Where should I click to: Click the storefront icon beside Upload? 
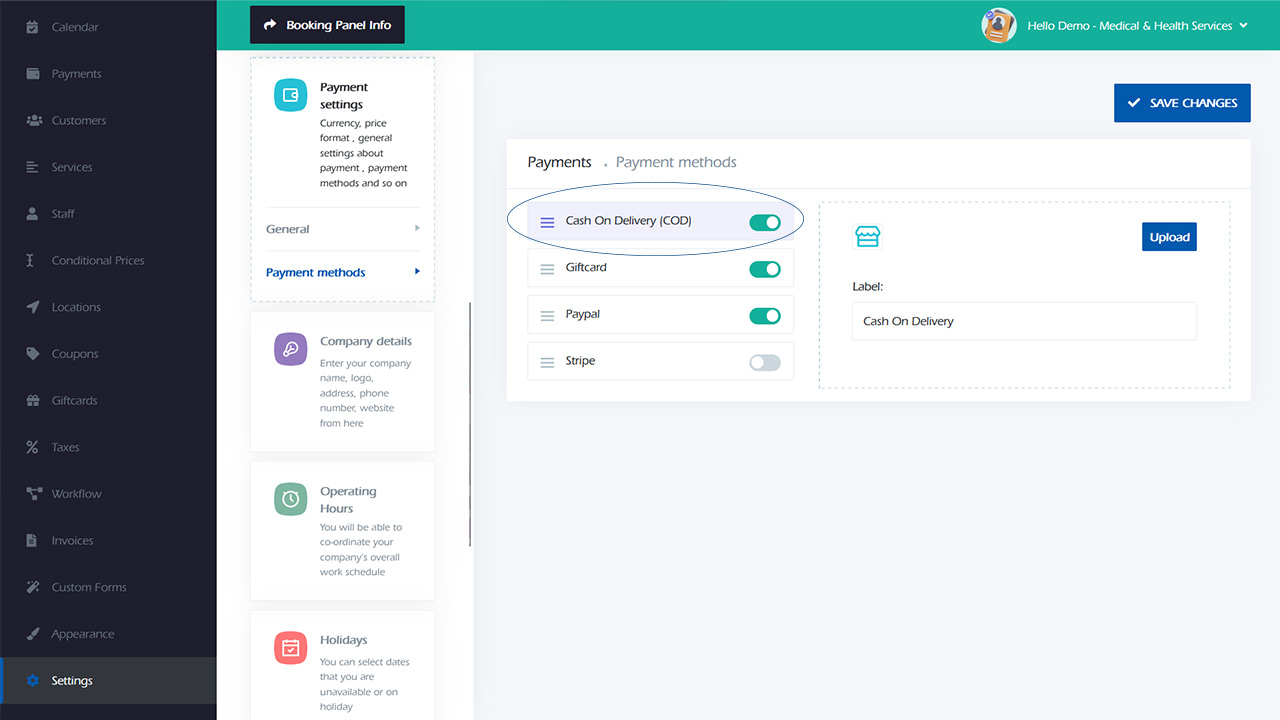(x=867, y=237)
